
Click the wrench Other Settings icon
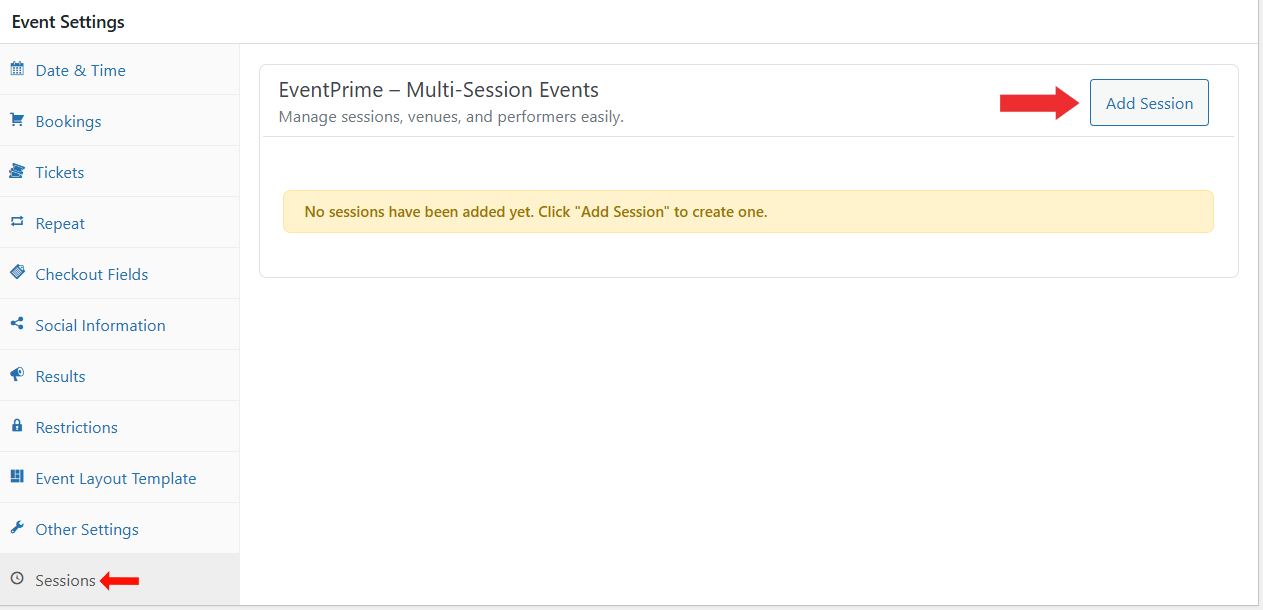17,528
